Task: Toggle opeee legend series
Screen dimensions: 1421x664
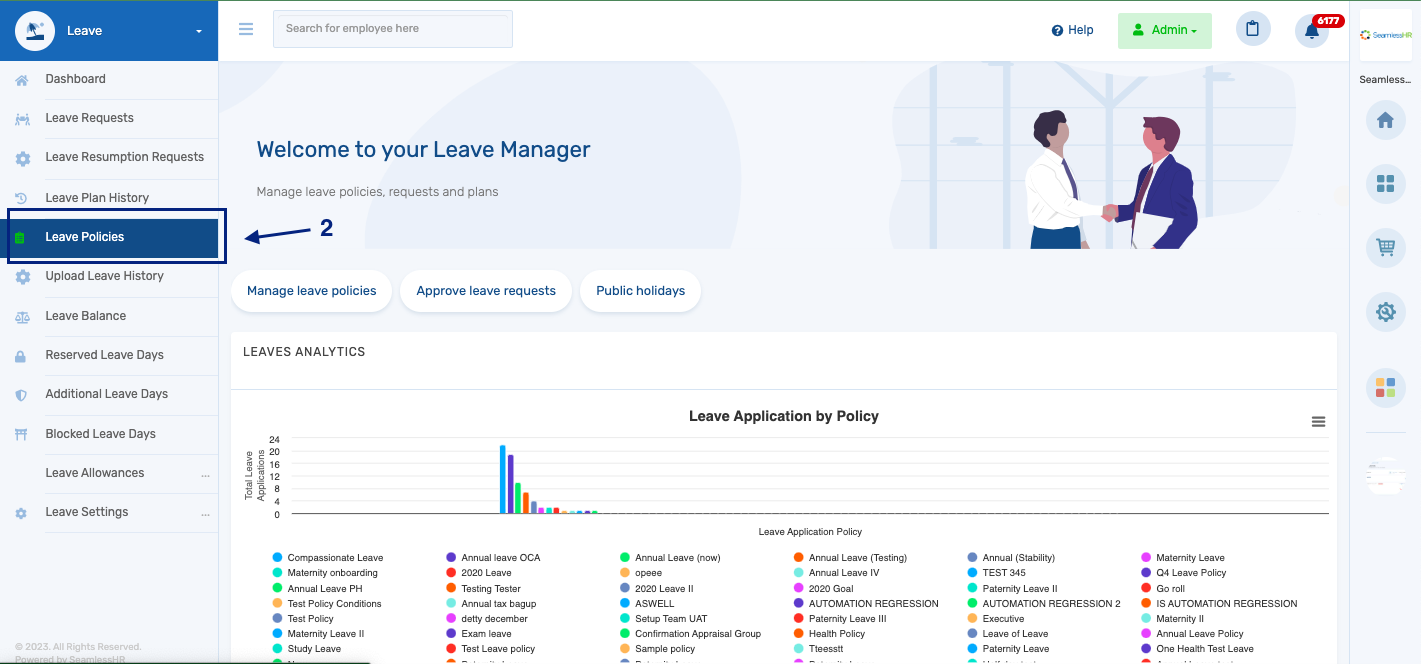Action: (640, 573)
